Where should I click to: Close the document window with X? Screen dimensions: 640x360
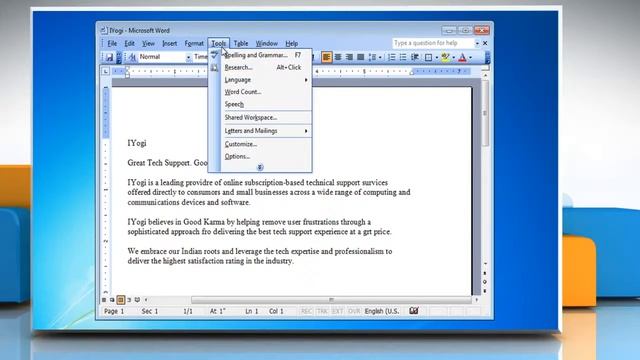485,43
